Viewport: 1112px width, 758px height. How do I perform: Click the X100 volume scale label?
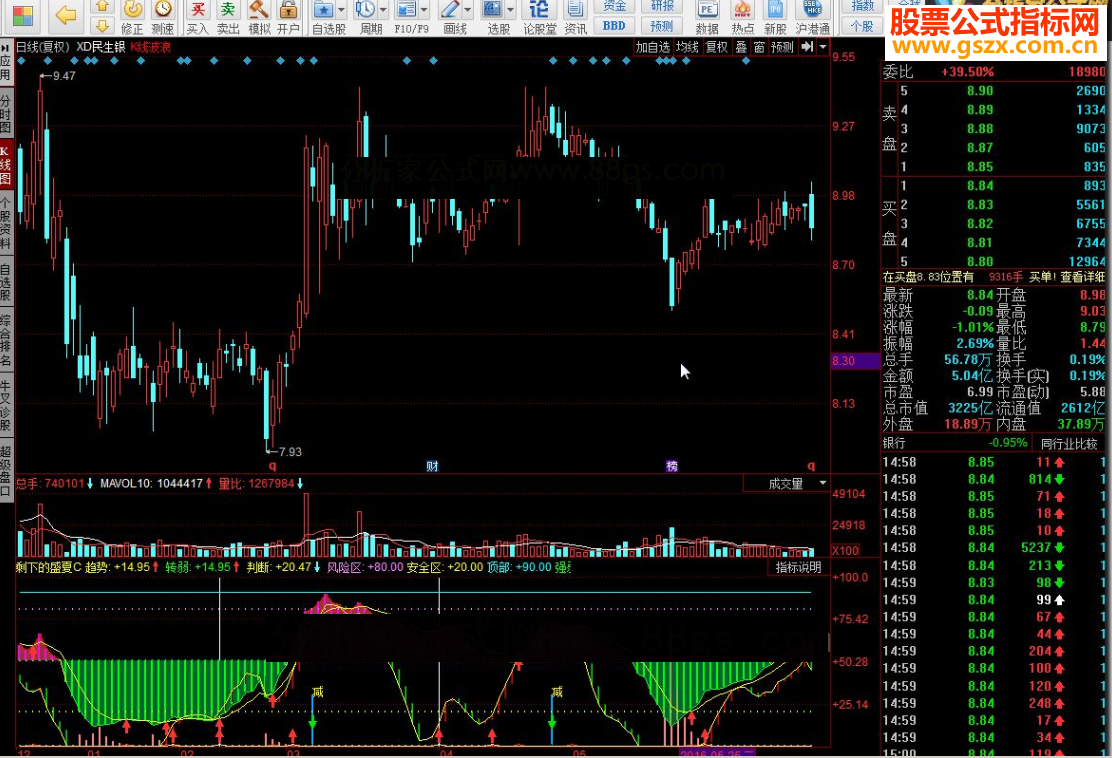(x=845, y=550)
